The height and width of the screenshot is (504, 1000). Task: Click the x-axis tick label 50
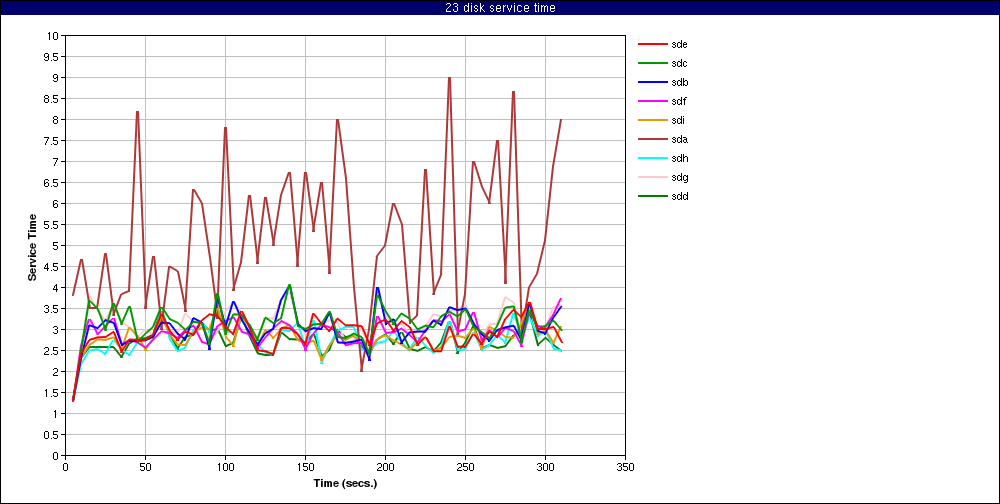point(145,466)
